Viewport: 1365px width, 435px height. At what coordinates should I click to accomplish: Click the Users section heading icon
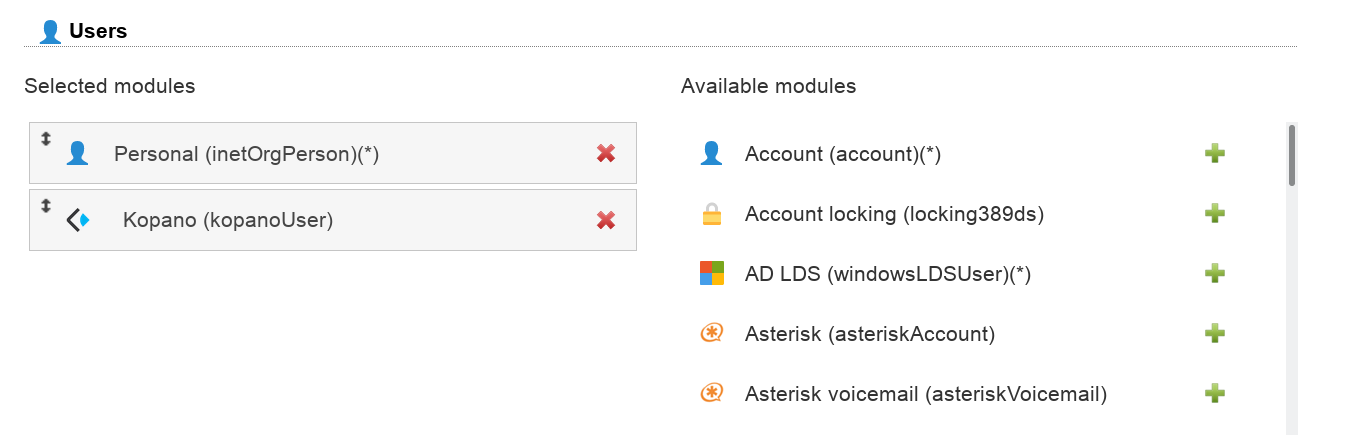50,32
